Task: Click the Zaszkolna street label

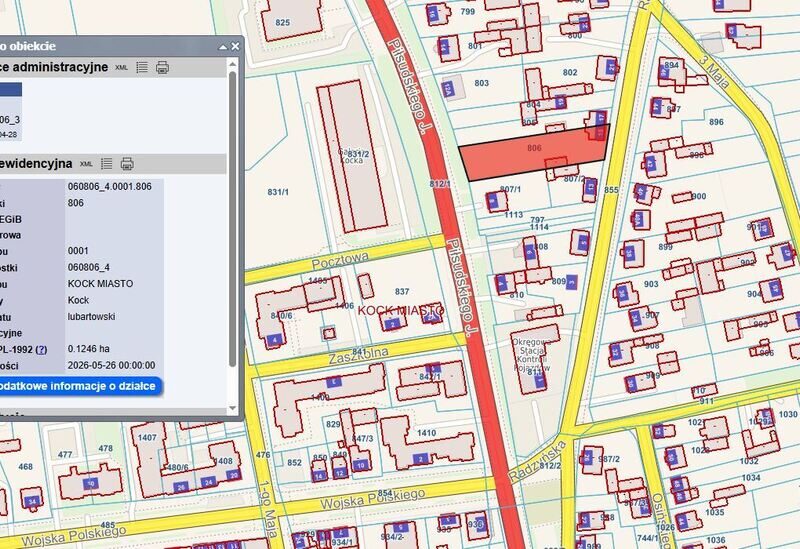Action: coord(358,356)
